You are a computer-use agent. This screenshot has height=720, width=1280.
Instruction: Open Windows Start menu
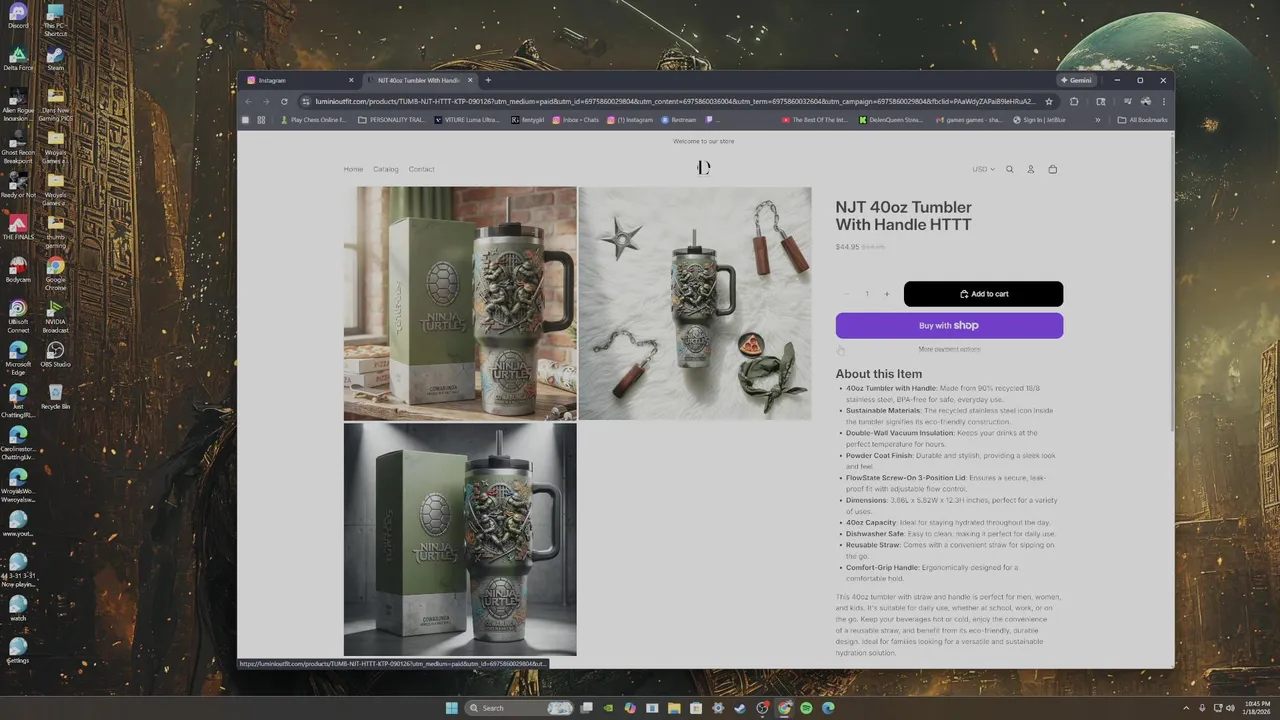click(451, 708)
